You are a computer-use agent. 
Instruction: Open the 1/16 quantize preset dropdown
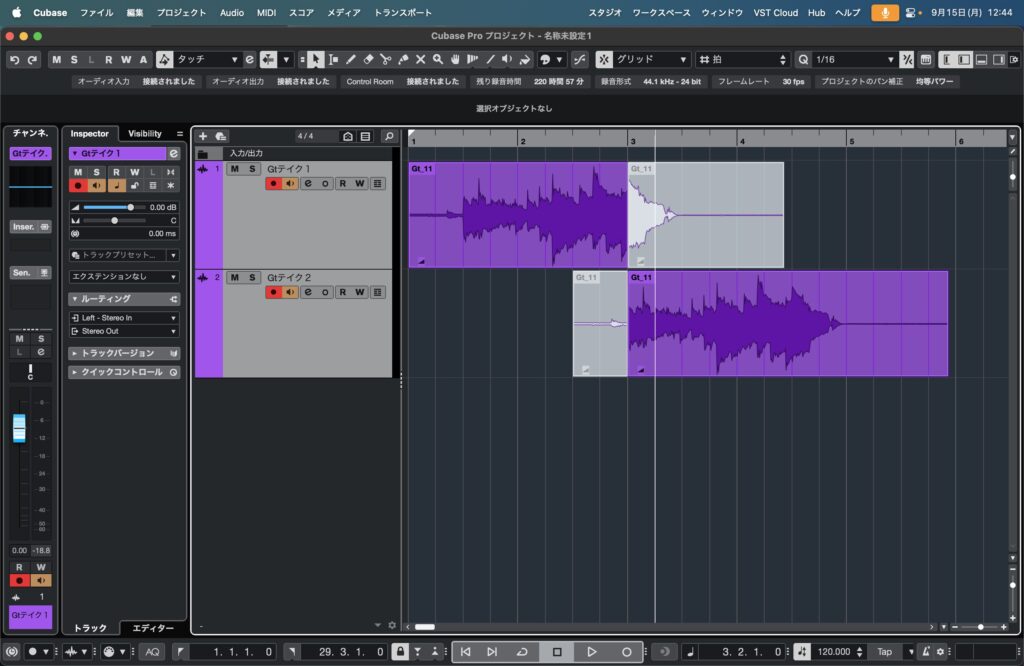coord(852,60)
